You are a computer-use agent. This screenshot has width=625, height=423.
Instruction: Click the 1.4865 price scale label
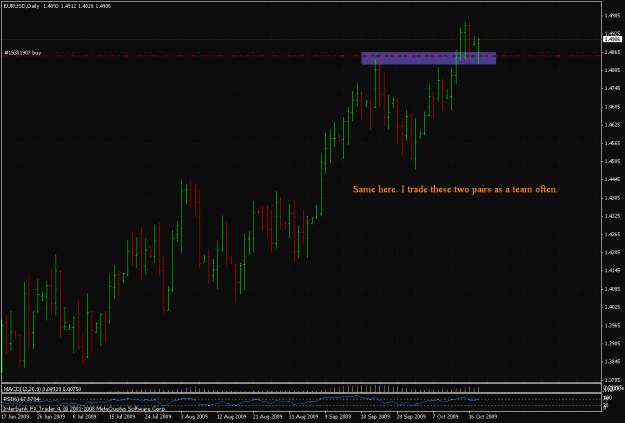pyautogui.click(x=612, y=52)
